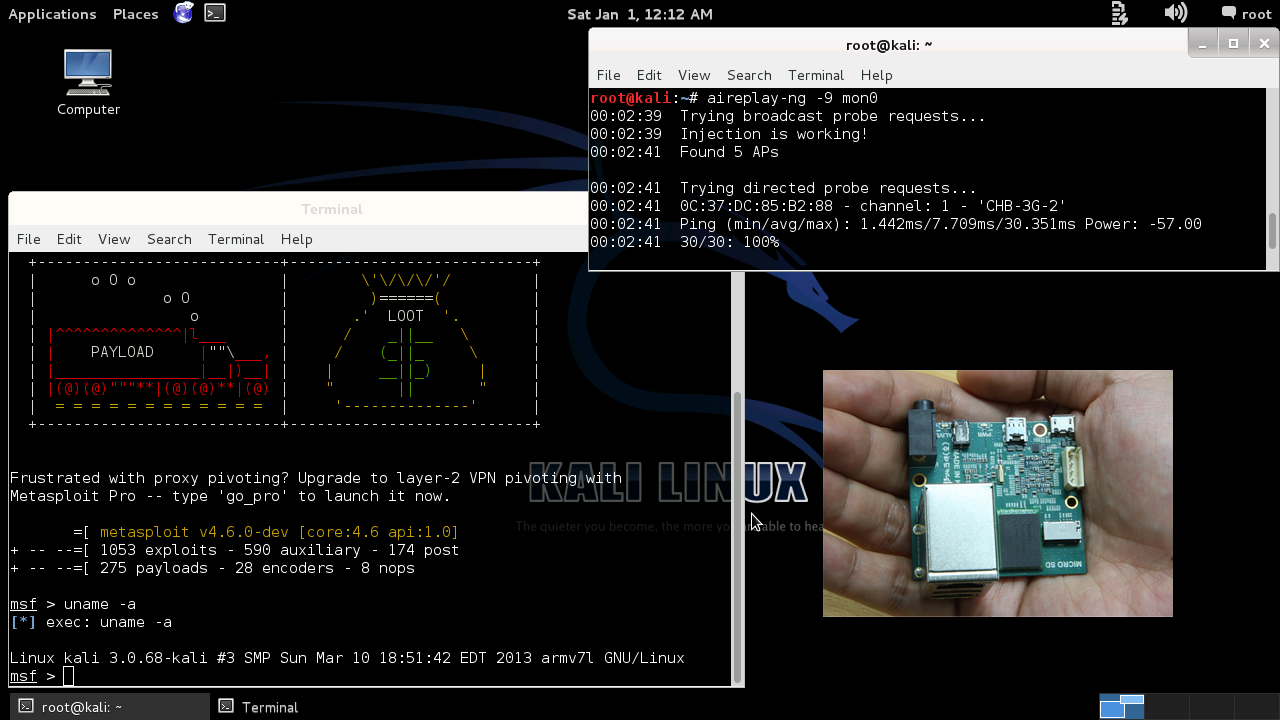This screenshot has width=1280, height=720.
Task: Switch to the last workspace in switcher
Action: point(1255,706)
